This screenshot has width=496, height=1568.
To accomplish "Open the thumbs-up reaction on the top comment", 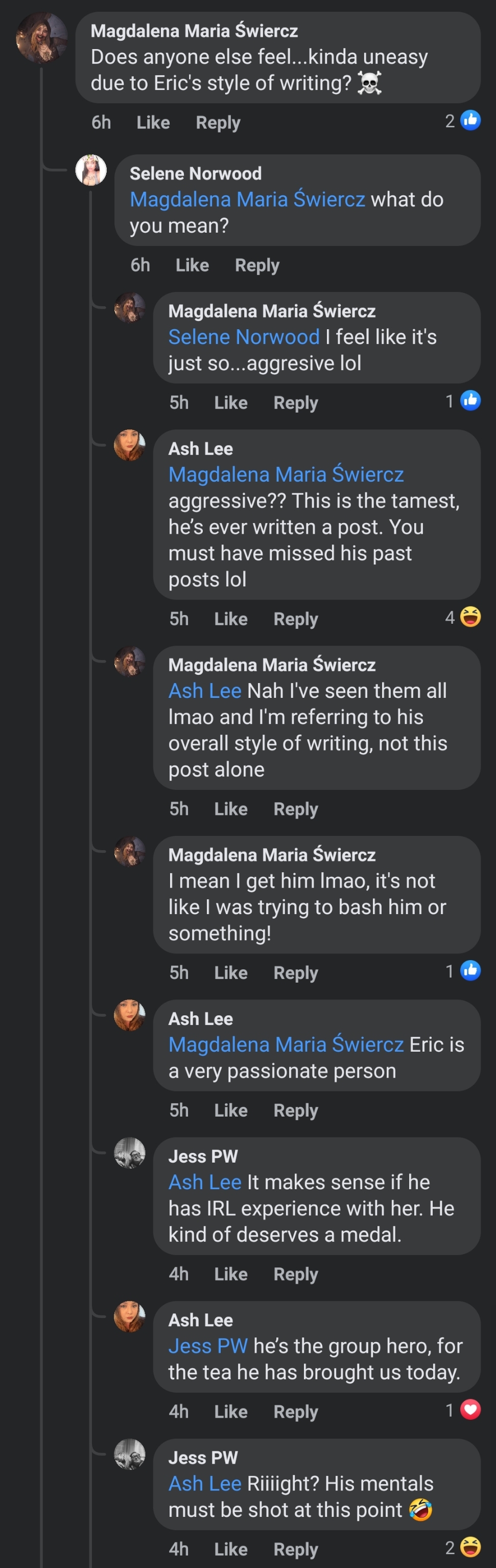I will click(470, 121).
